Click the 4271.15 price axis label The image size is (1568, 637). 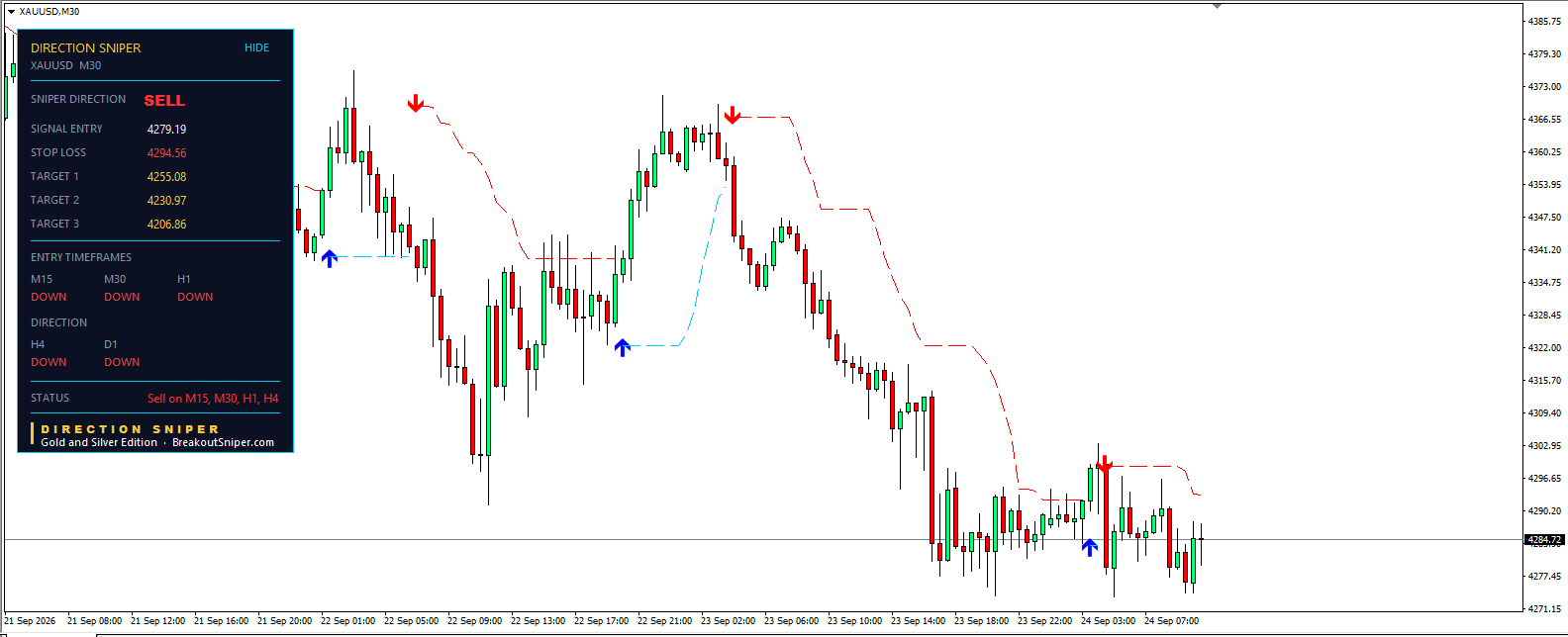tap(1545, 609)
